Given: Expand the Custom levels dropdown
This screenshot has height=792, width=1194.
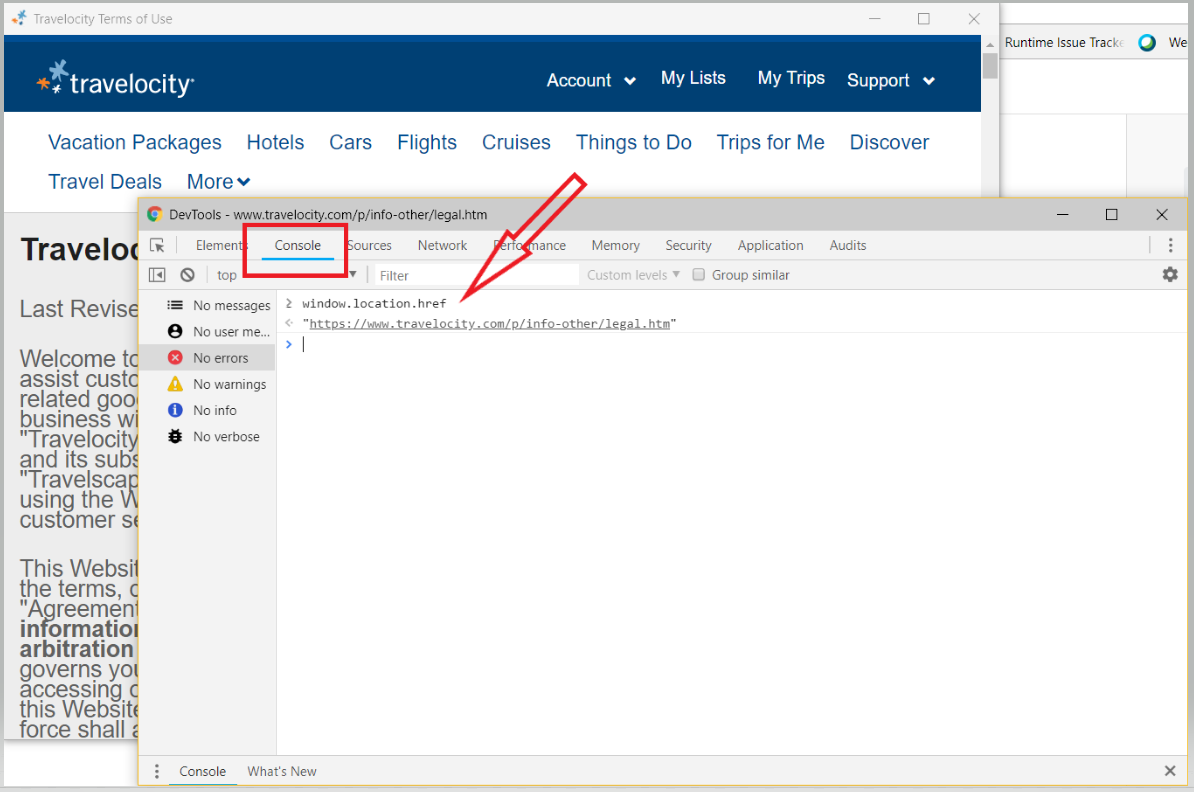Looking at the screenshot, I should click(633, 275).
